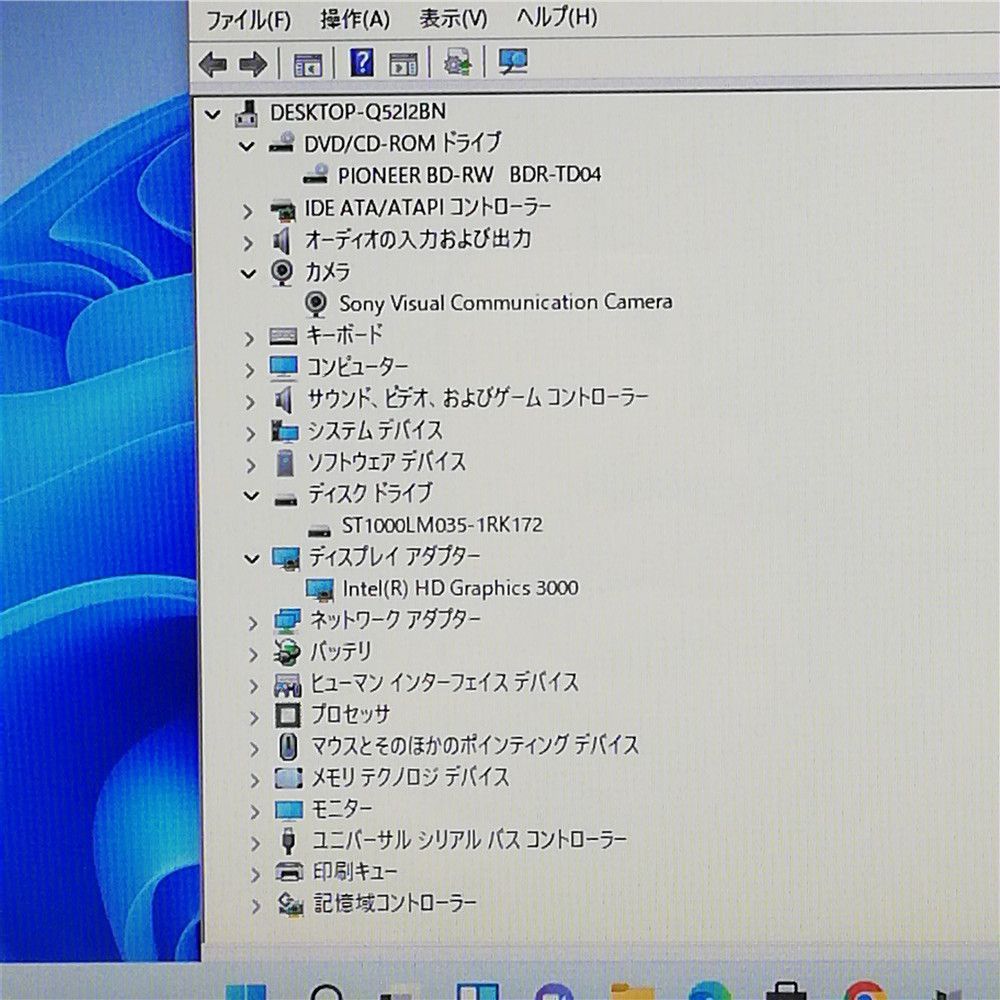Screen dimensions: 1000x1000
Task: Open the 表示(V) menu
Action: 453,18
